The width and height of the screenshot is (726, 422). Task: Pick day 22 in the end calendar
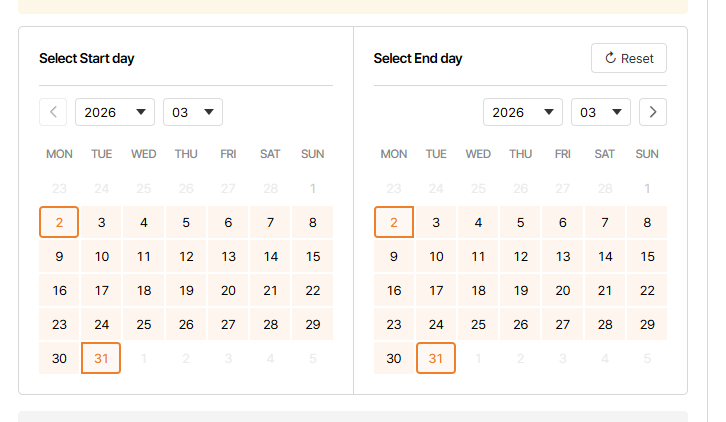point(647,291)
